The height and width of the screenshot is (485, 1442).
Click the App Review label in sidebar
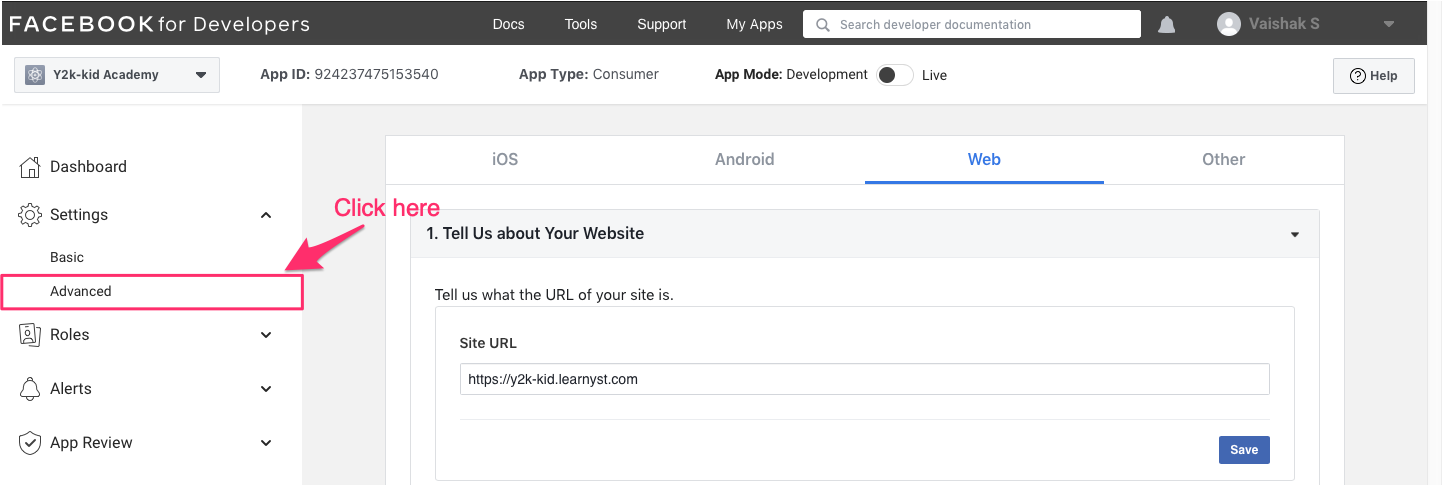[91, 443]
